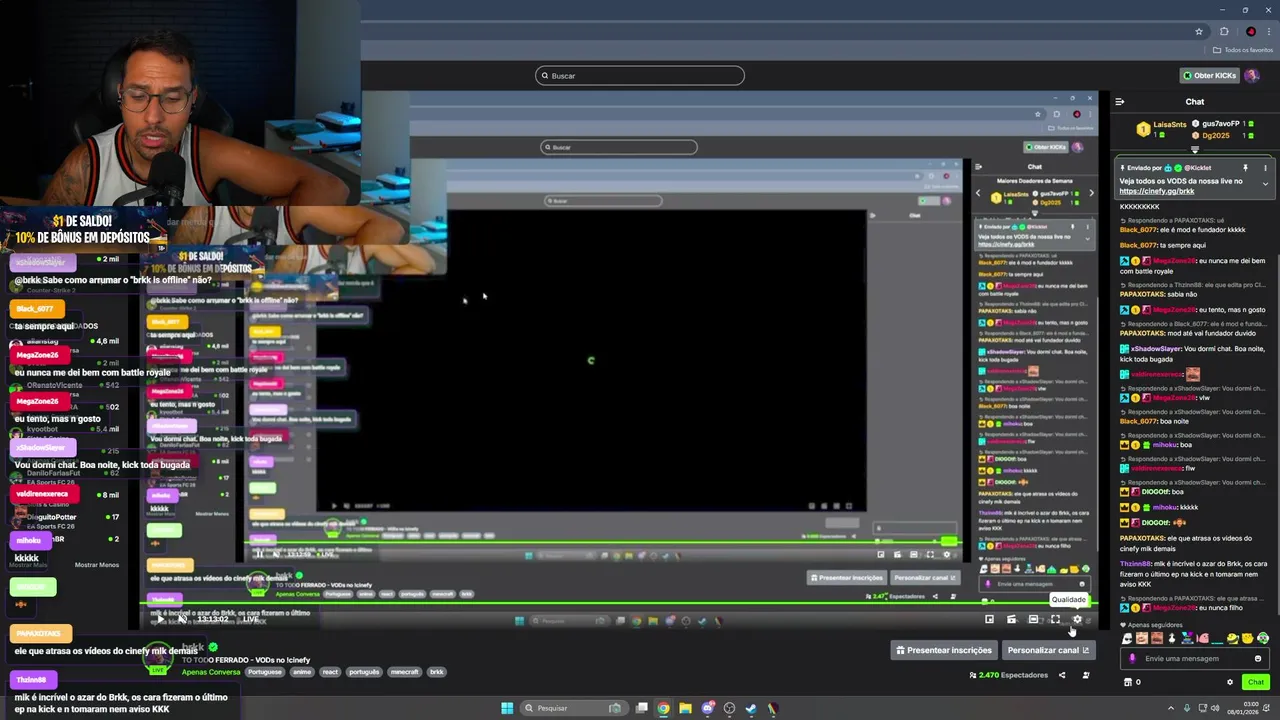Click the xShadowSlayer username in chat

[1155, 348]
